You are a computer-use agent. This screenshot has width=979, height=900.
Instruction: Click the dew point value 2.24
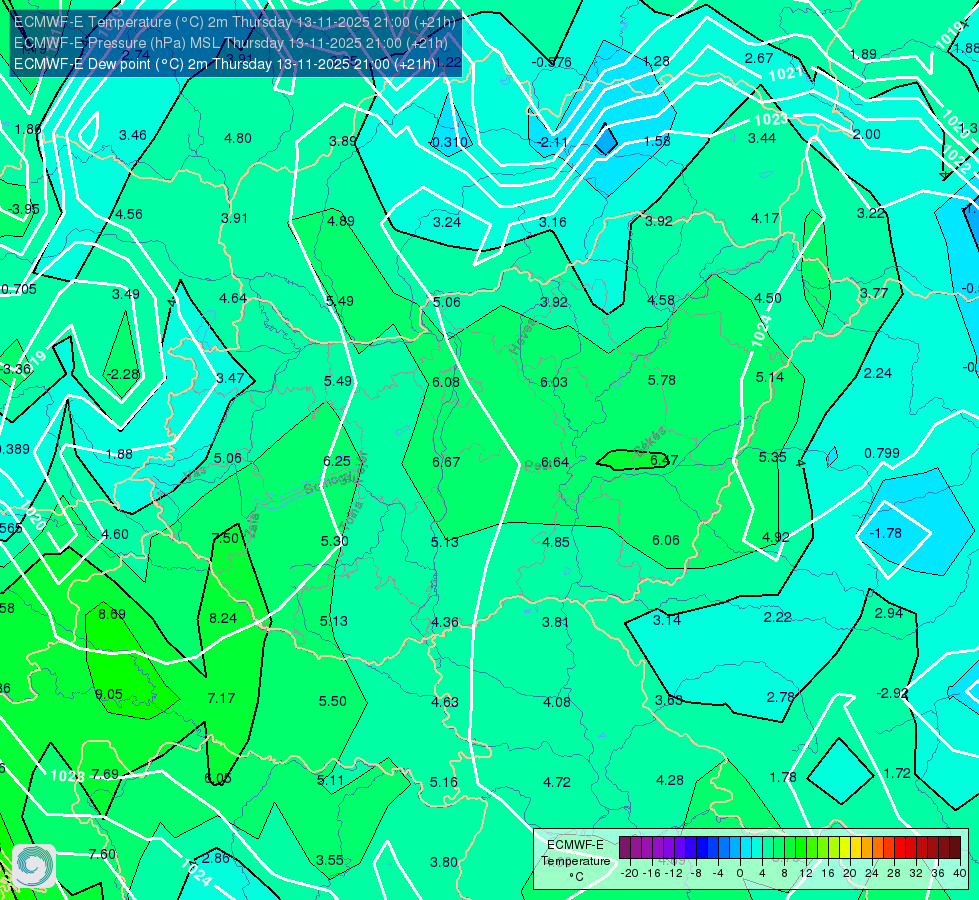(877, 373)
